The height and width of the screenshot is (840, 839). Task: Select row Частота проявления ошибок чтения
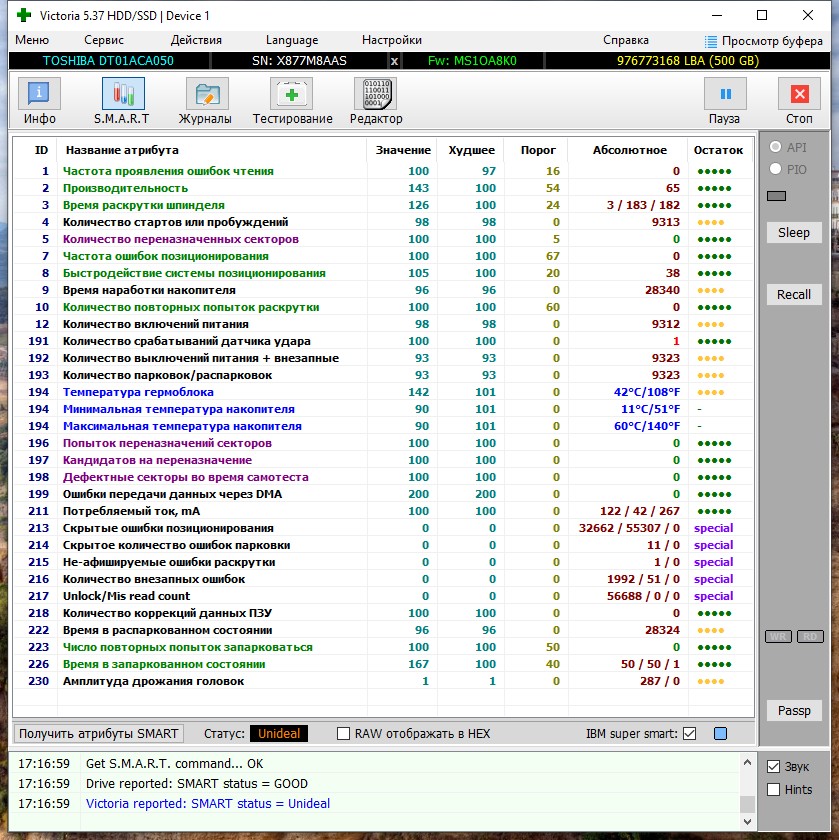383,171
